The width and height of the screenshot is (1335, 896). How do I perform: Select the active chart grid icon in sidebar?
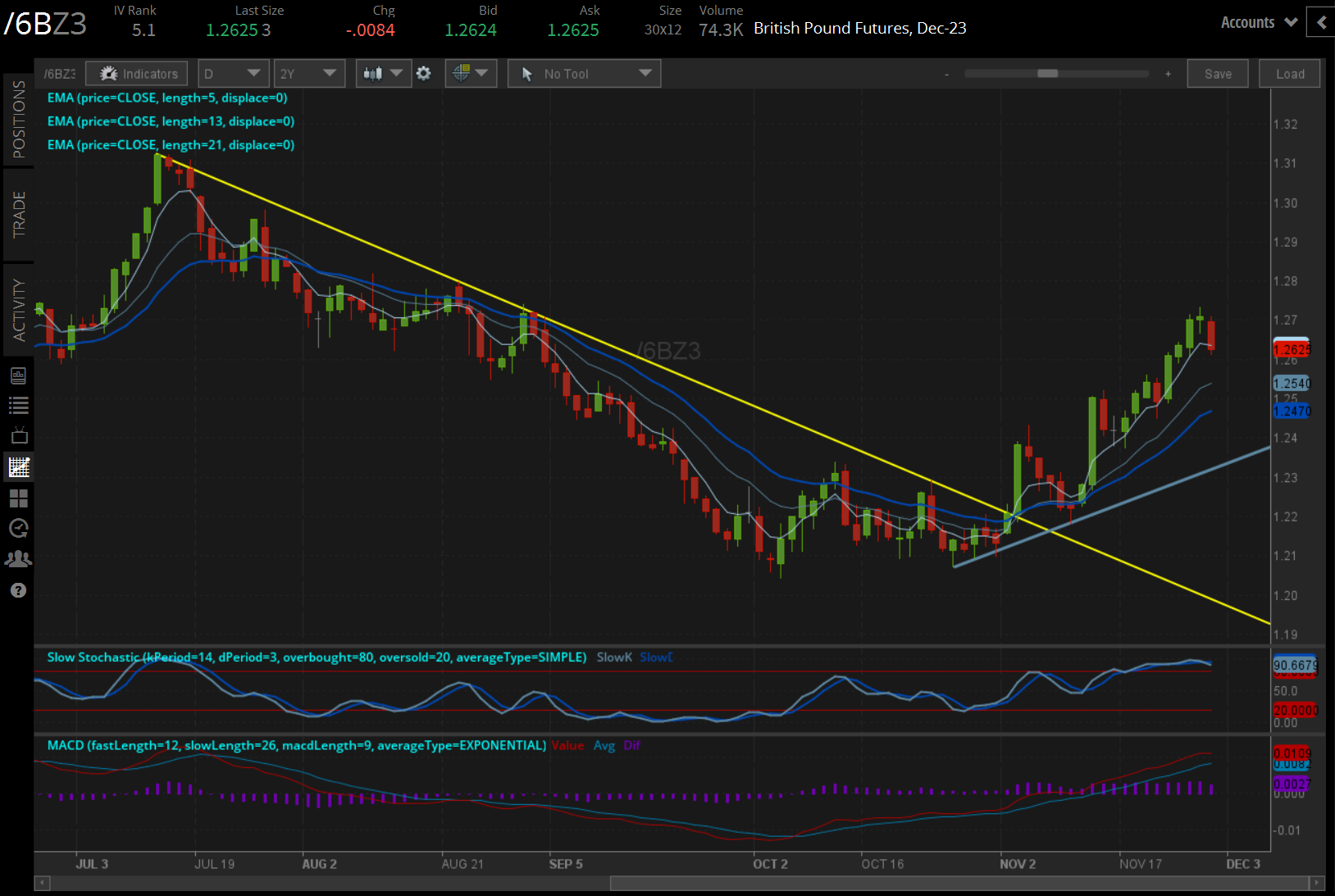pyautogui.click(x=18, y=467)
